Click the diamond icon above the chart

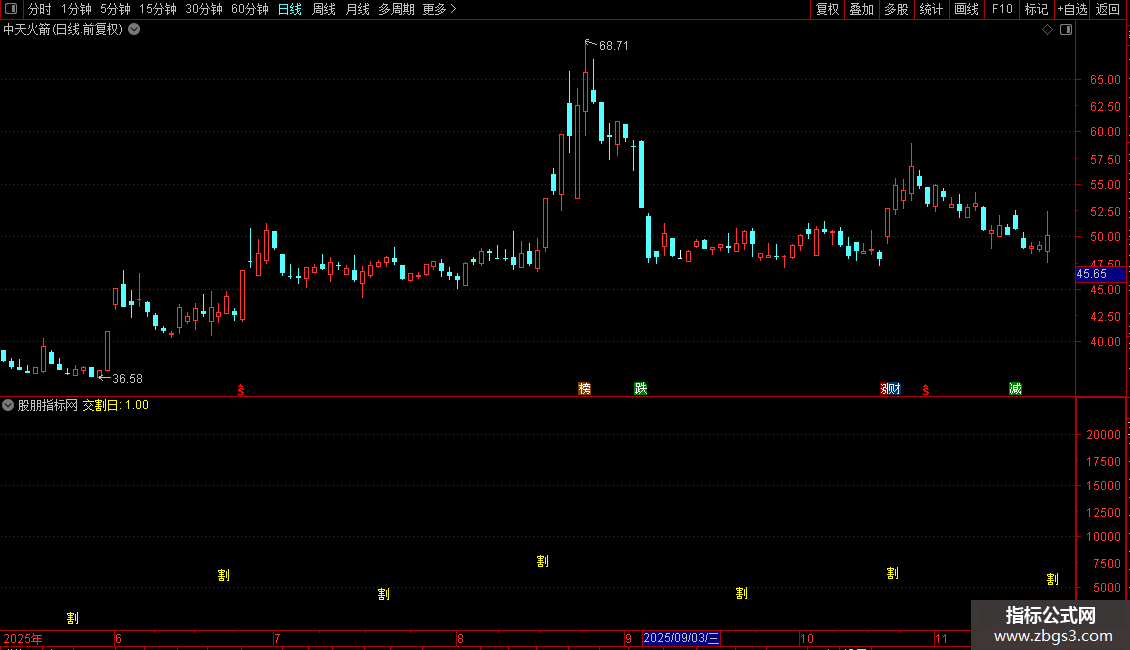1048,30
